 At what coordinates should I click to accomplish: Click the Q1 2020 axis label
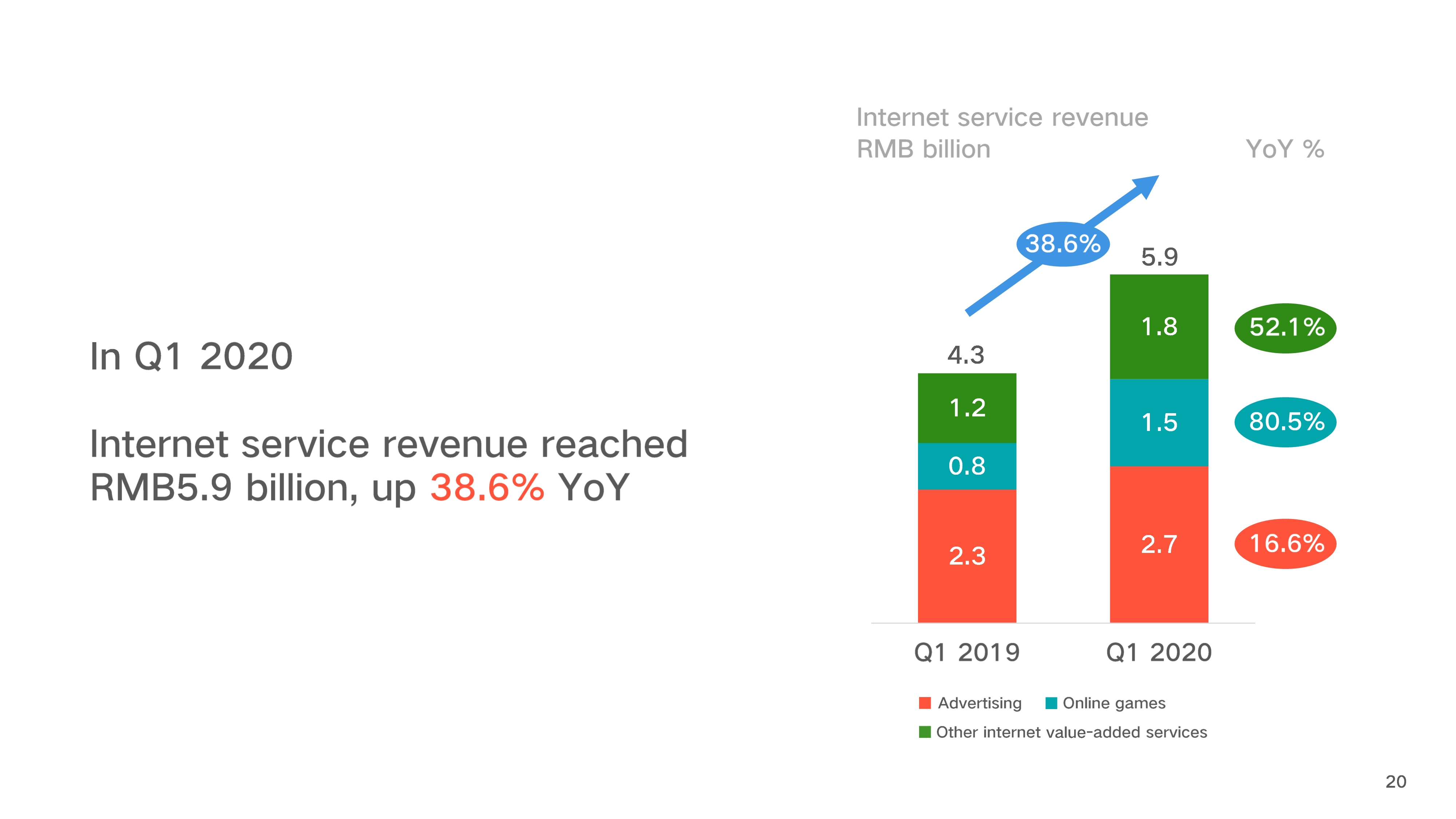pyautogui.click(x=1159, y=652)
